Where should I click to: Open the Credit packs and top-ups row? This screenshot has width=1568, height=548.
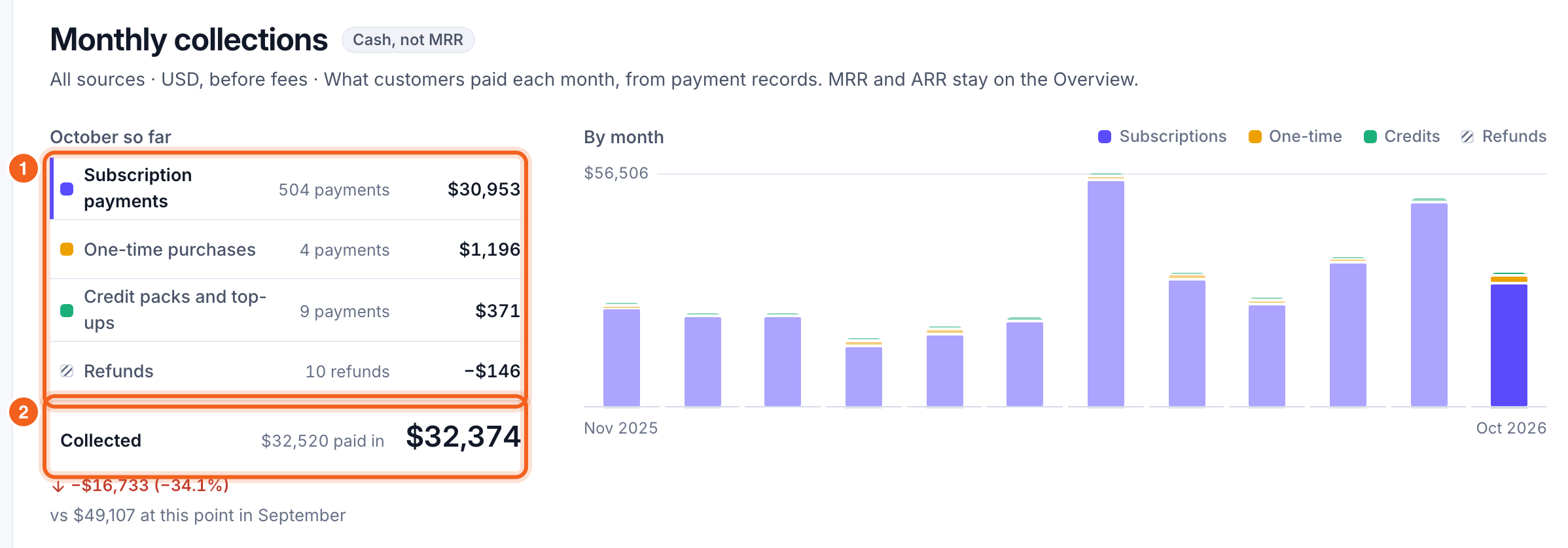click(285, 311)
